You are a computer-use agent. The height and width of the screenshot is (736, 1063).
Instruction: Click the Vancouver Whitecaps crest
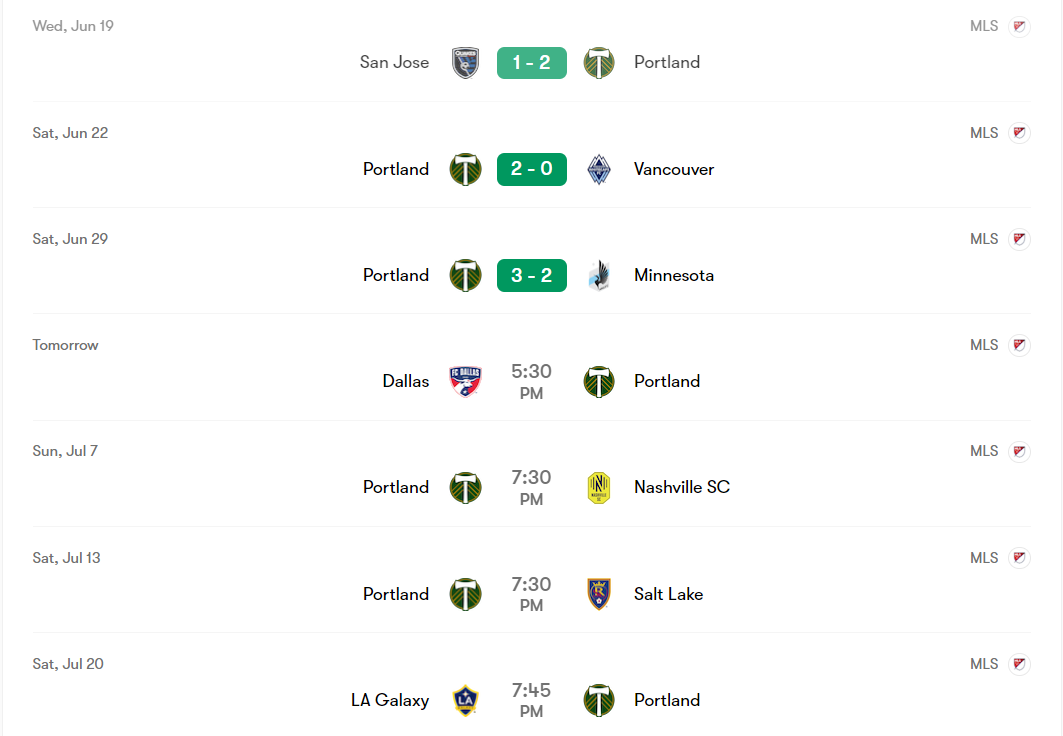coord(598,169)
